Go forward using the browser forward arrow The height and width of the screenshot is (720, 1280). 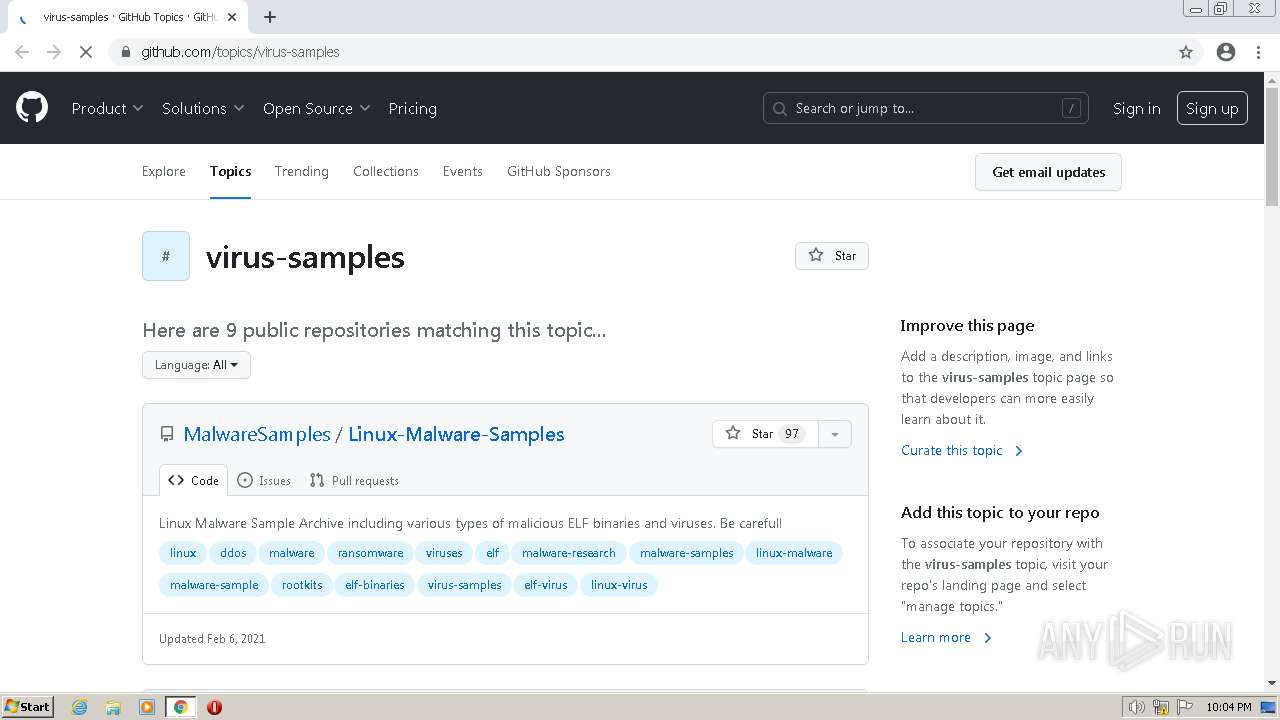tap(54, 52)
